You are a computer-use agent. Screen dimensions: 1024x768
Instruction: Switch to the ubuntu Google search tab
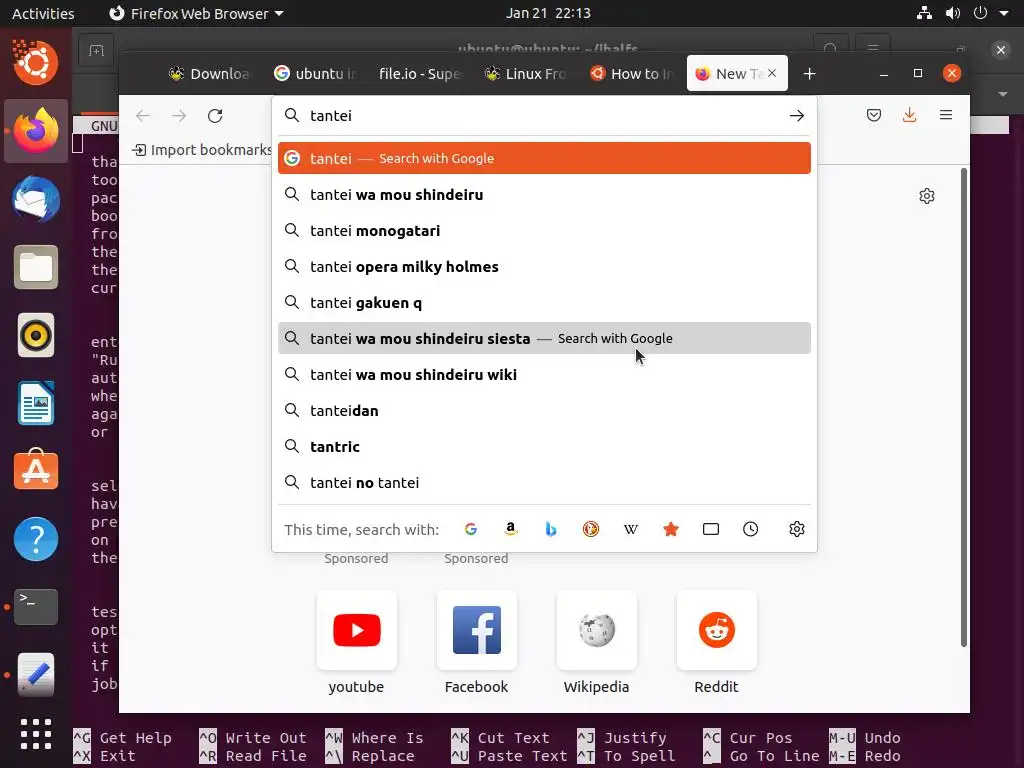tap(315, 74)
